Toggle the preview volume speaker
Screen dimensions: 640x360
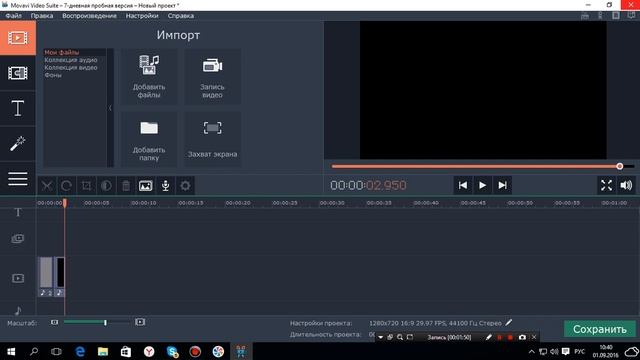point(626,185)
